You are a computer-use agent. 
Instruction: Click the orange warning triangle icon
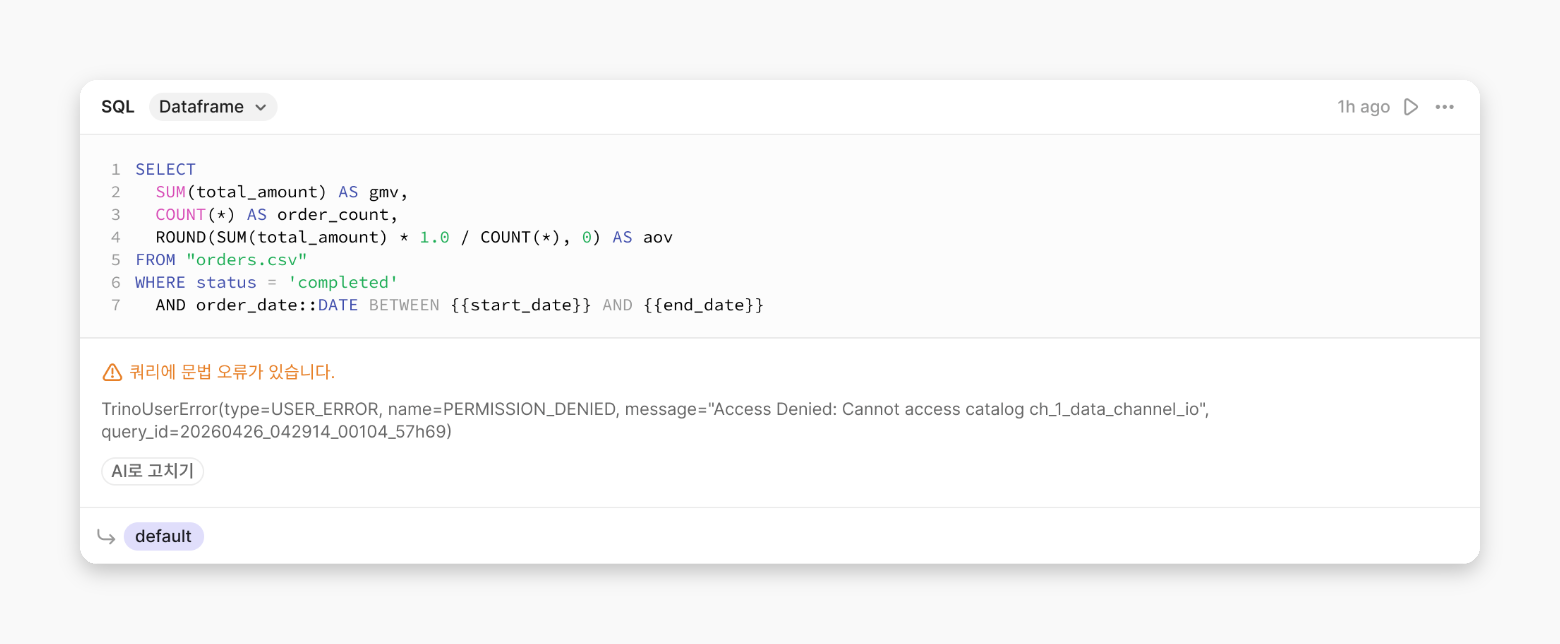pyautogui.click(x=112, y=372)
